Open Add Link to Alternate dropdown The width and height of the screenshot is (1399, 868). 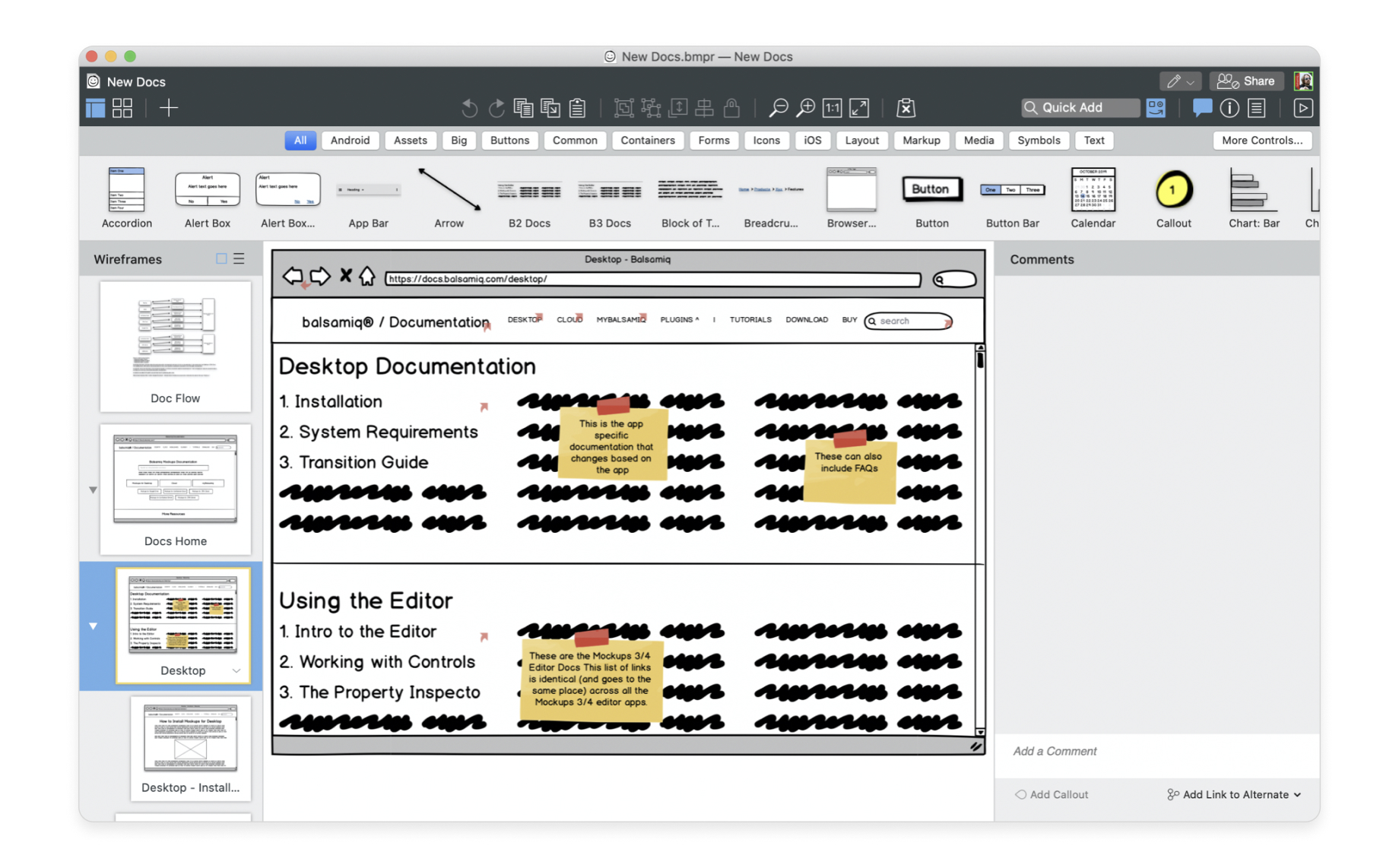pos(1235,794)
